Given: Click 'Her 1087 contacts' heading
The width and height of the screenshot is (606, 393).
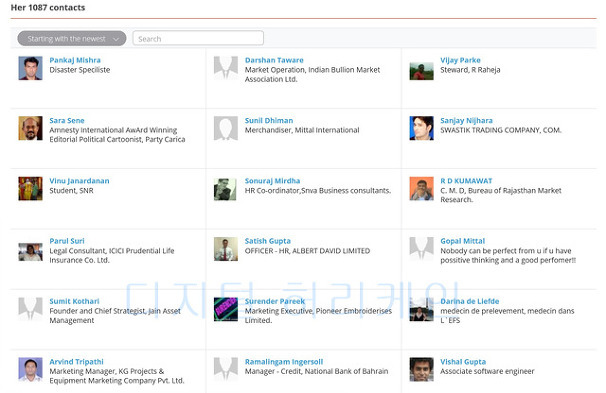Looking at the screenshot, I should click(x=48, y=7).
